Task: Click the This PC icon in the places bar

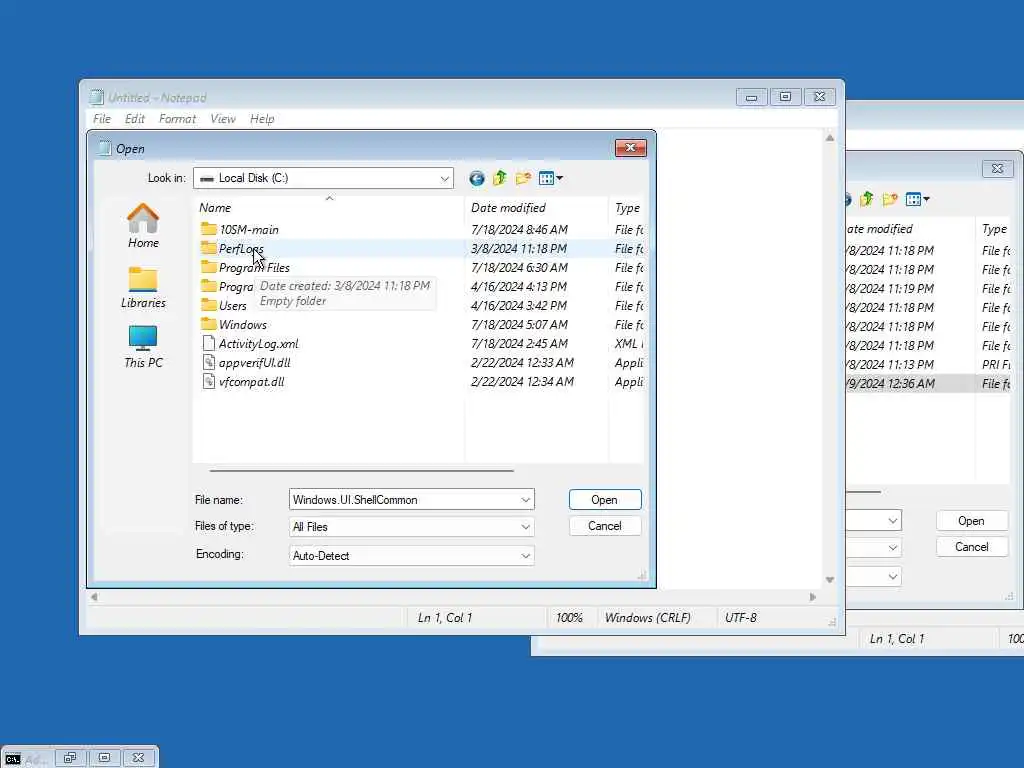Action: [x=143, y=347]
